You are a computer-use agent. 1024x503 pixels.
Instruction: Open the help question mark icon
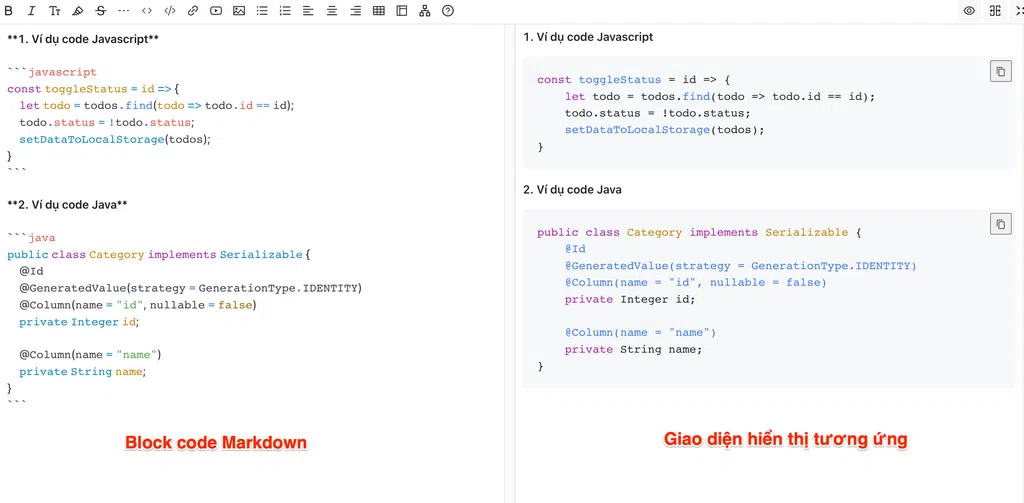pos(448,11)
